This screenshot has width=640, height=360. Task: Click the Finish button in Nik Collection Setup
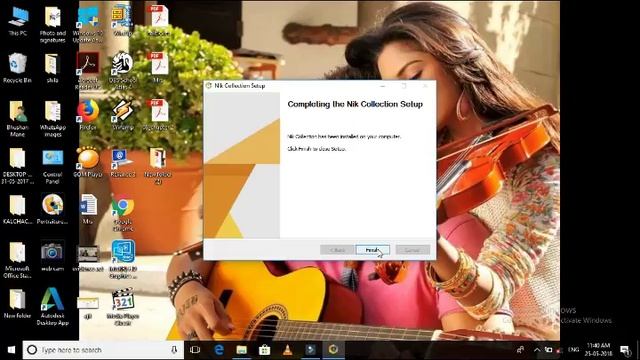pos(372,250)
